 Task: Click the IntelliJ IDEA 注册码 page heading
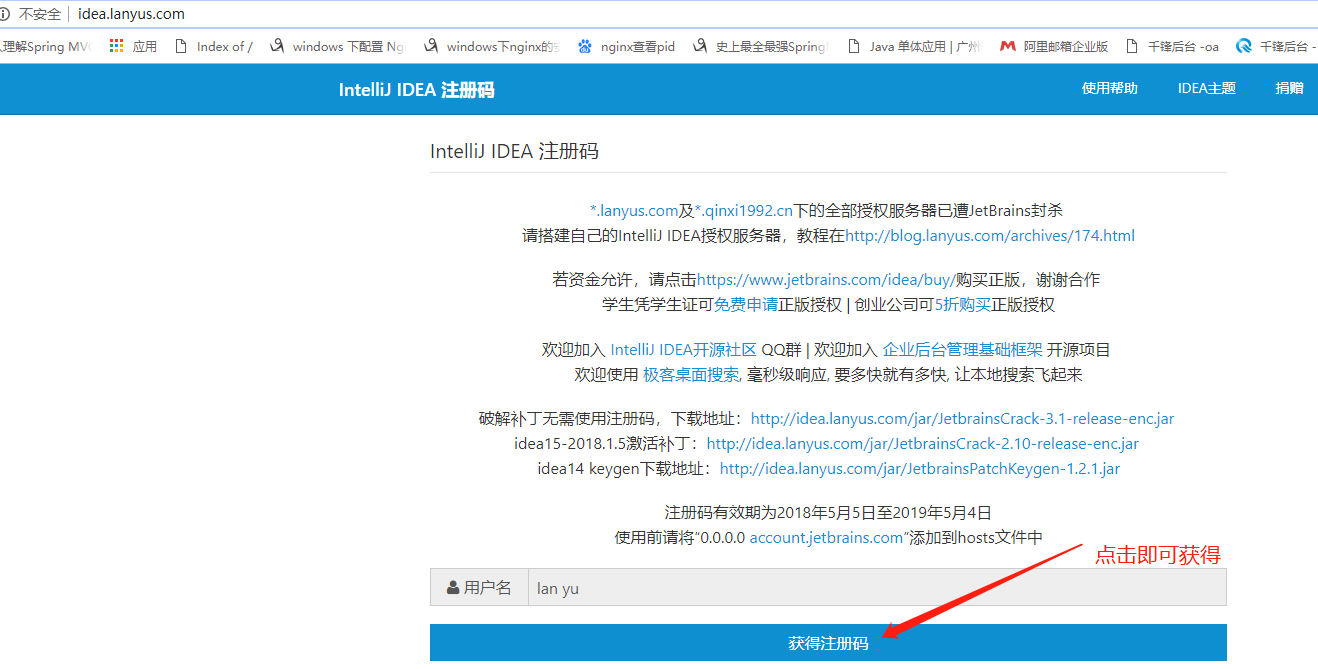pos(514,151)
